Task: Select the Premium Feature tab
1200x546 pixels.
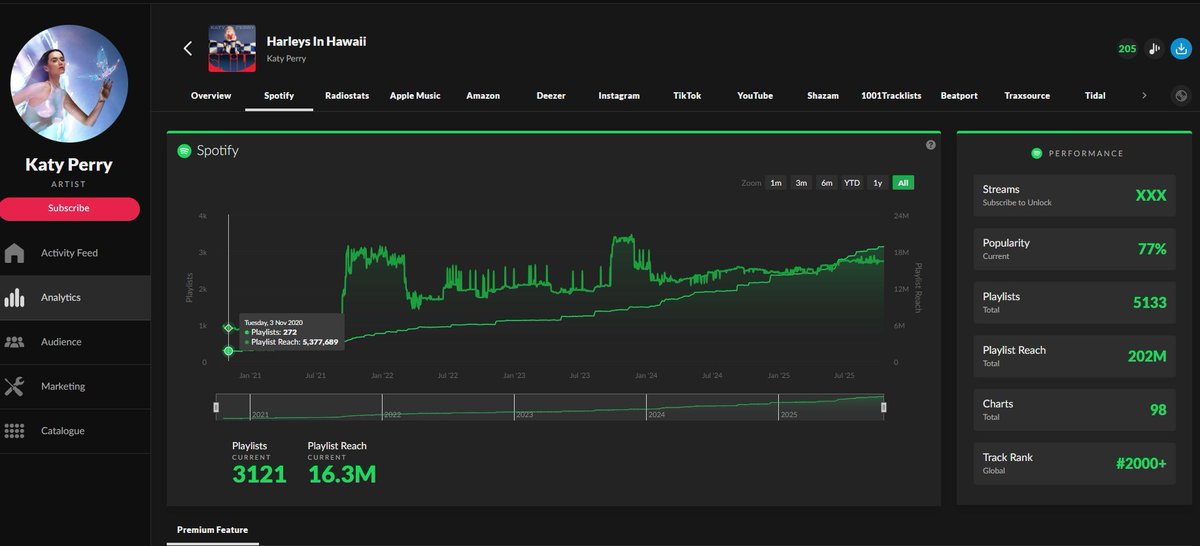Action: point(212,530)
